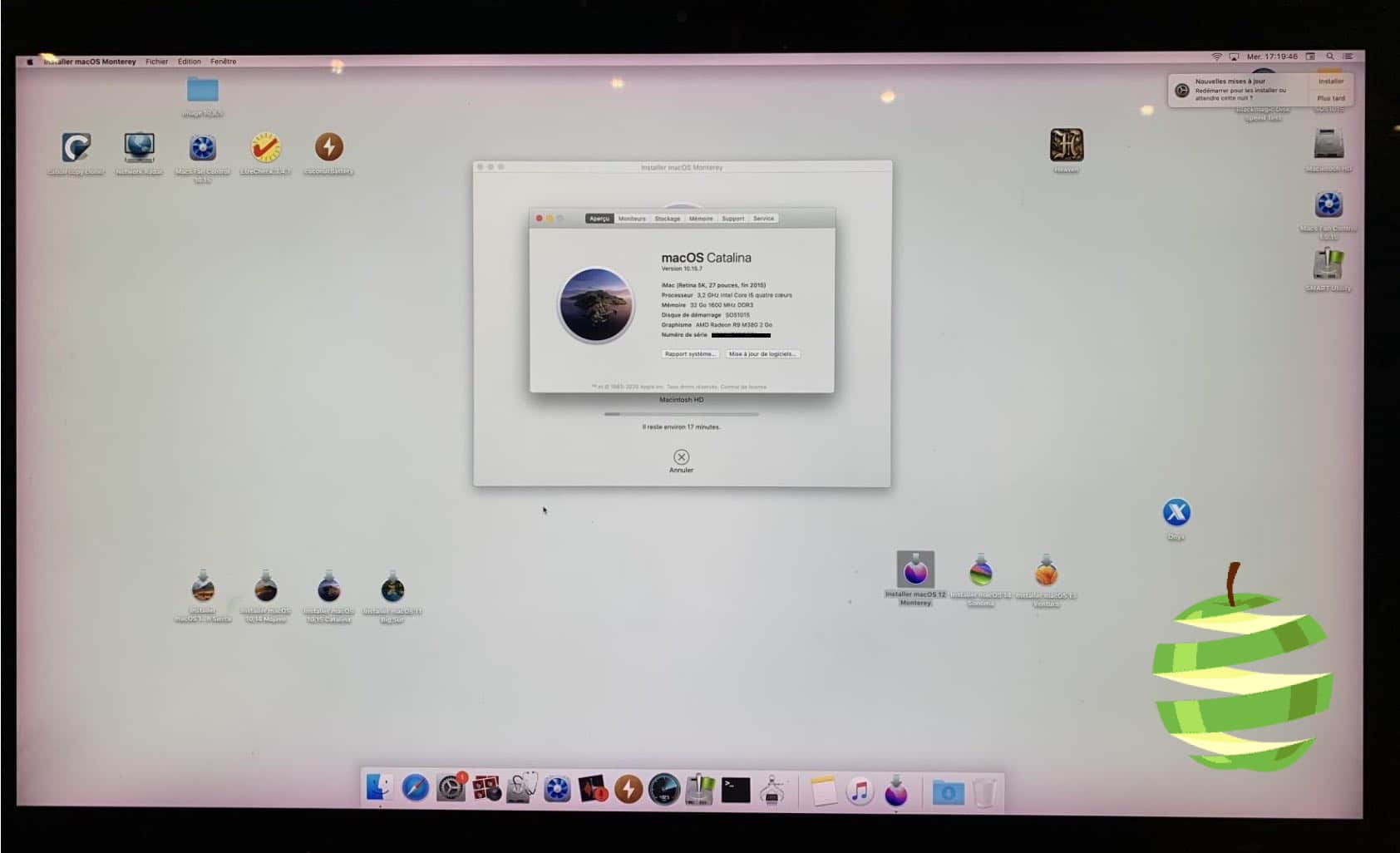1400x853 pixels.
Task: Open SMART Utility from the desktop
Action: click(x=1328, y=266)
